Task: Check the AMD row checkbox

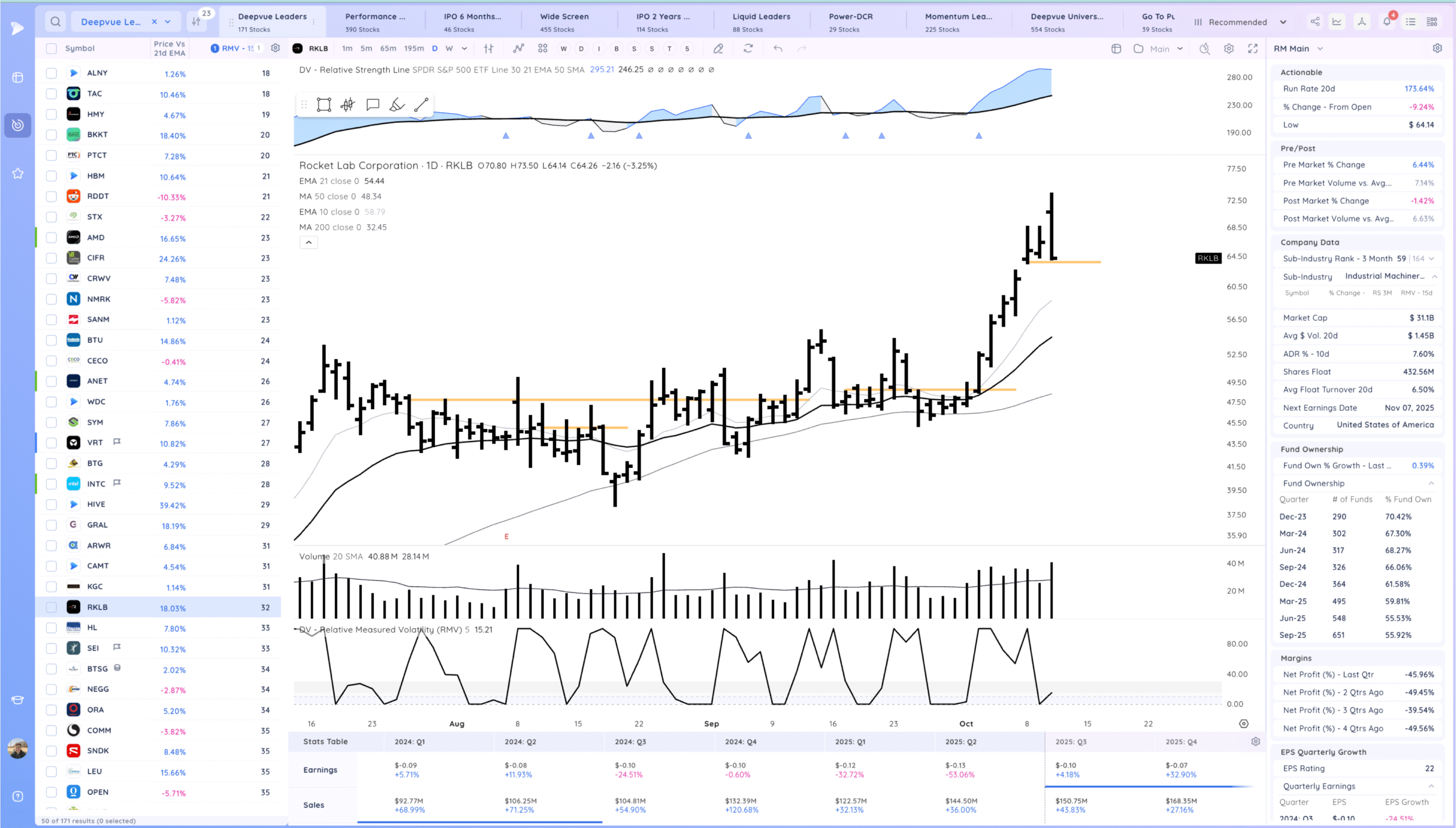Action: 51,238
